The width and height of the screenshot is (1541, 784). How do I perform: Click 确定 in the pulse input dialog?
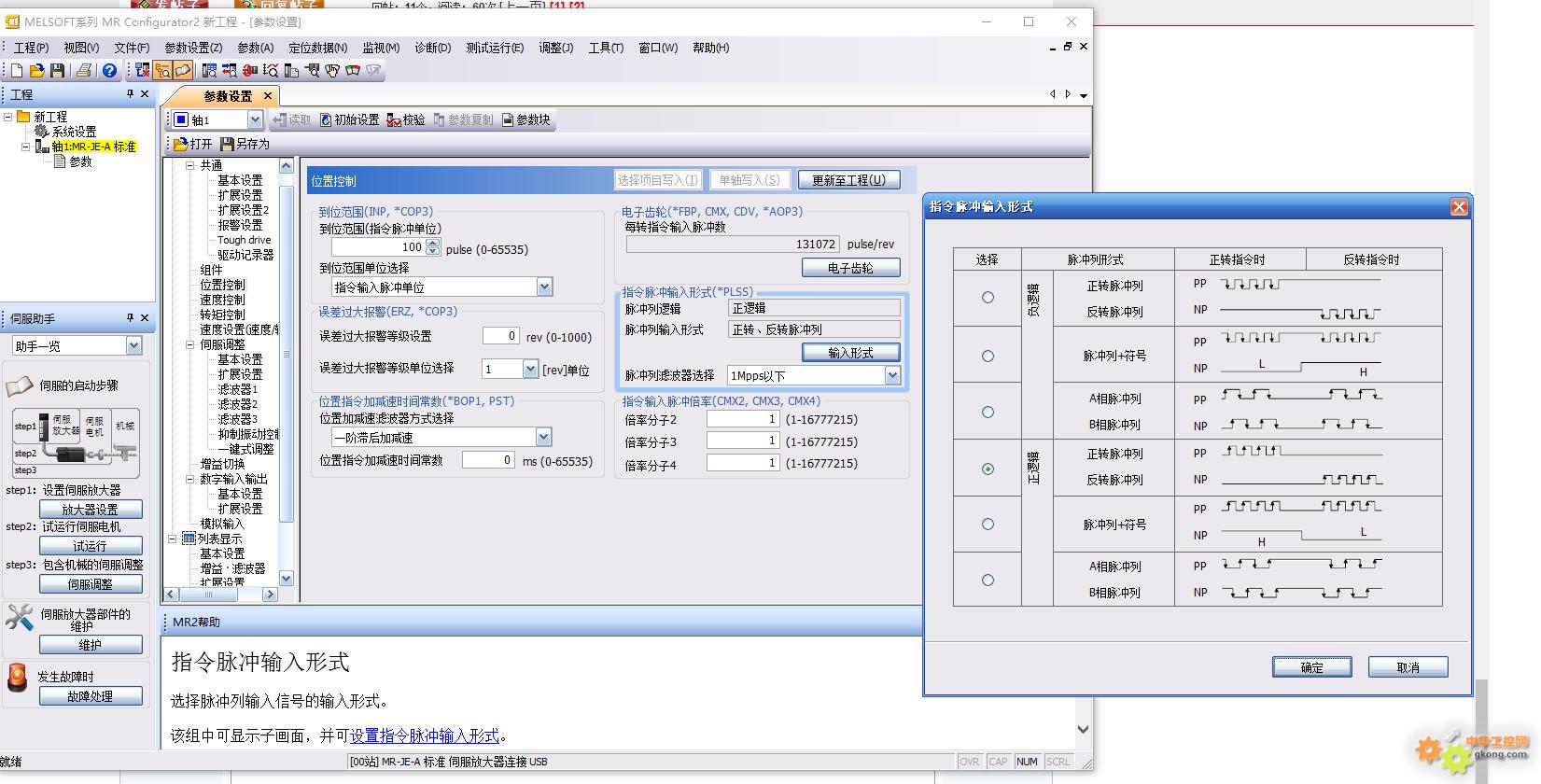pos(1311,666)
